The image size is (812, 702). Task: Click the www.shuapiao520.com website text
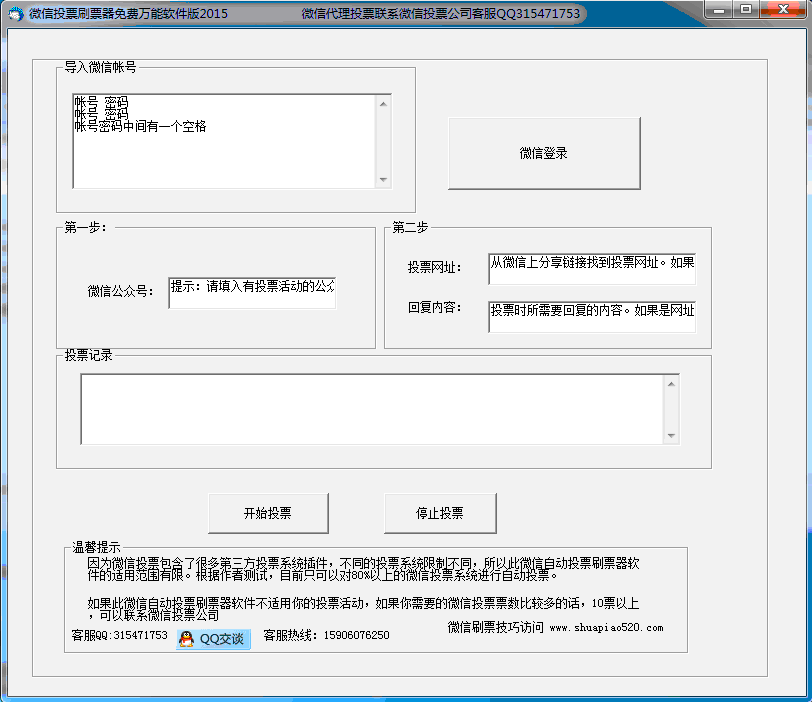point(606,628)
